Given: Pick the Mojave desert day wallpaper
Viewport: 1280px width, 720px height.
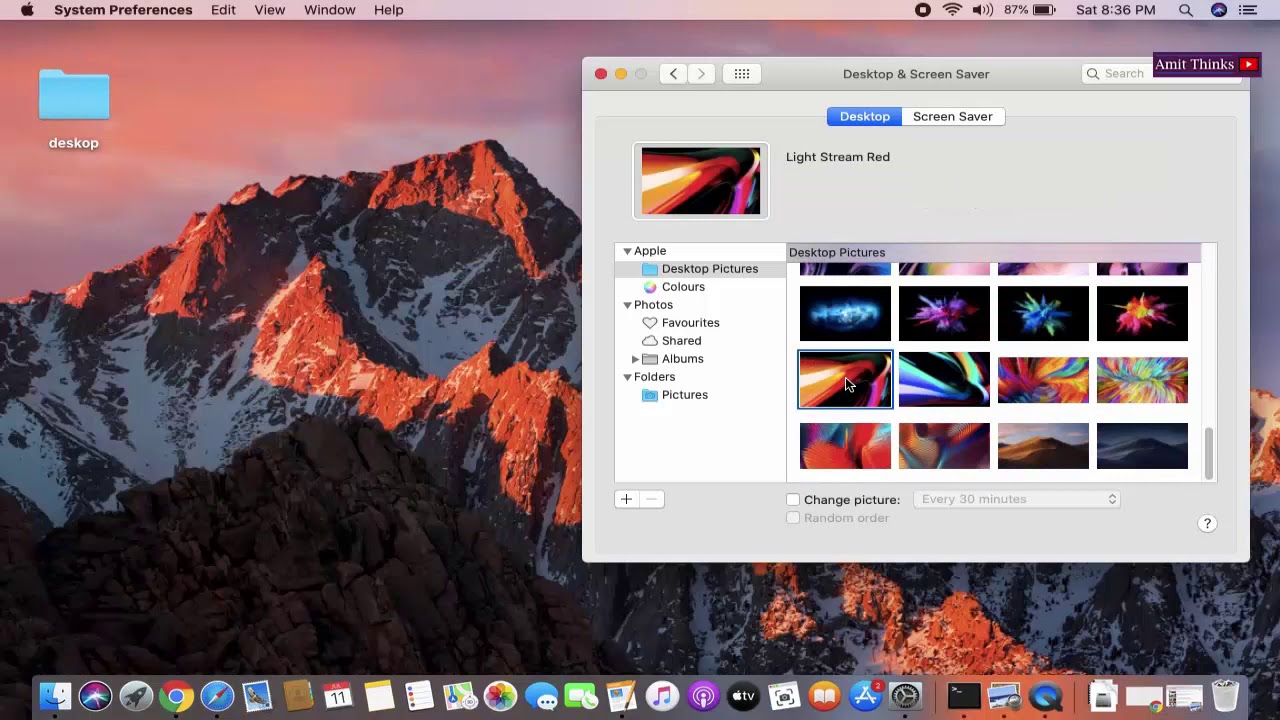Looking at the screenshot, I should (1043, 446).
